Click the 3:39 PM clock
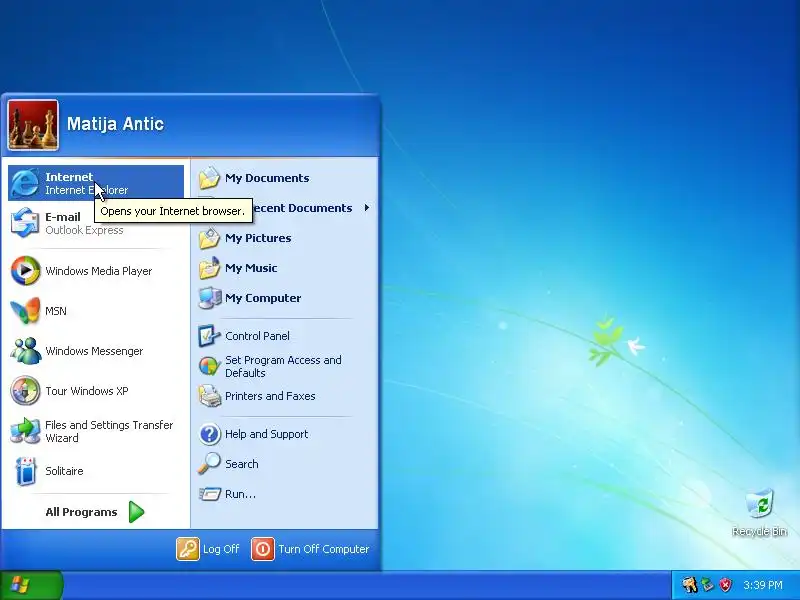 pyautogui.click(x=763, y=585)
